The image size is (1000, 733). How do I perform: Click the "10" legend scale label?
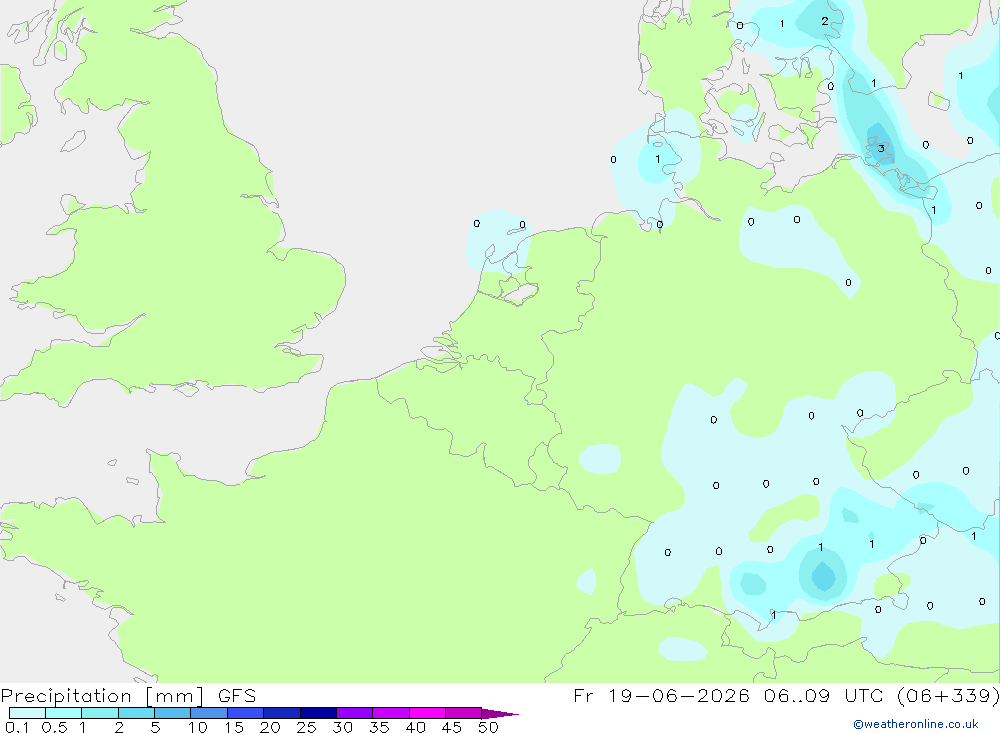[198, 727]
